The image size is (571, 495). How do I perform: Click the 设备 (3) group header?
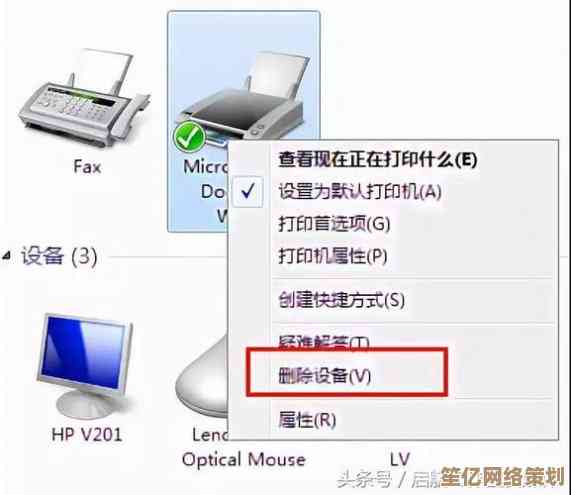coord(59,256)
